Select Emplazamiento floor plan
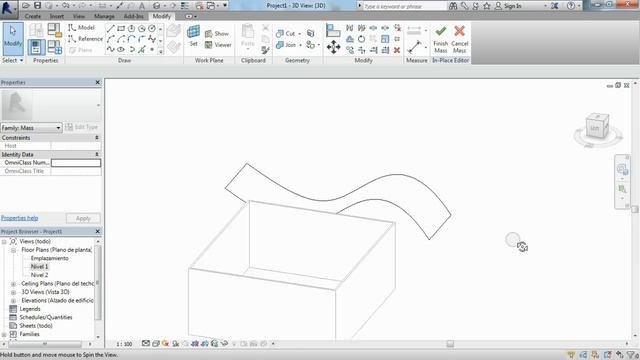 pyautogui.click(x=49, y=258)
